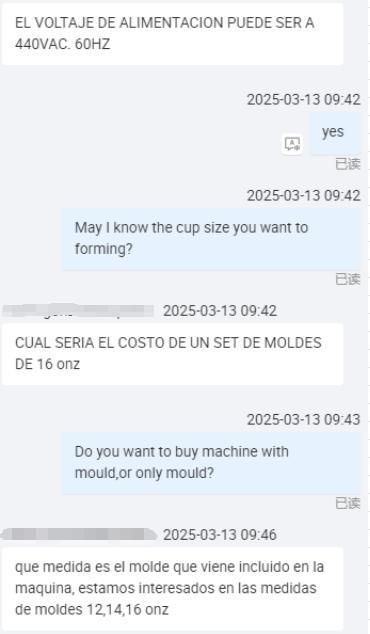
Task: Click the text "DE 16 onz" in the message
Action: click(x=47, y=364)
